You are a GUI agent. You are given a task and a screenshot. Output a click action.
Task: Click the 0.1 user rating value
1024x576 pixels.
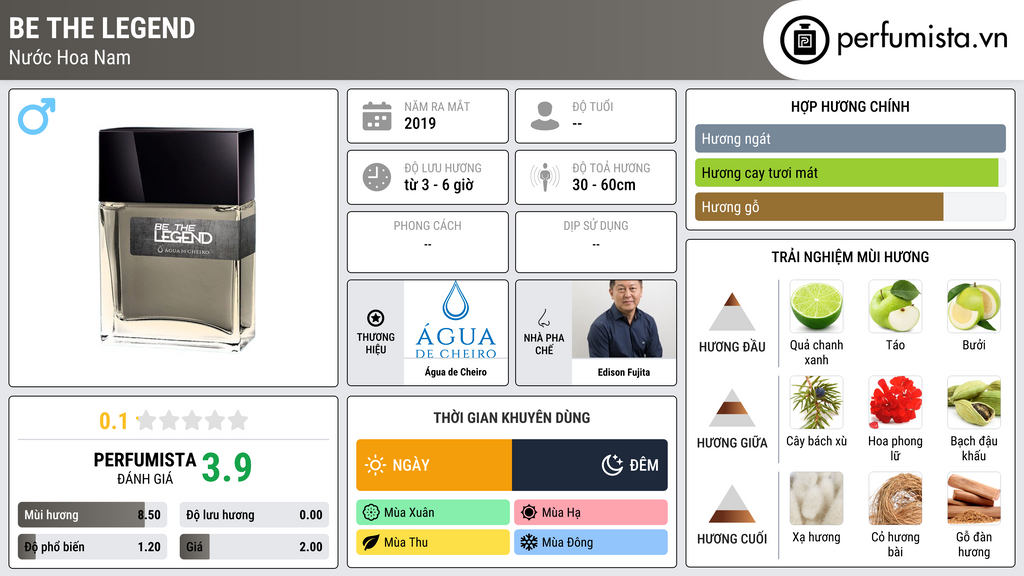pyautogui.click(x=114, y=421)
